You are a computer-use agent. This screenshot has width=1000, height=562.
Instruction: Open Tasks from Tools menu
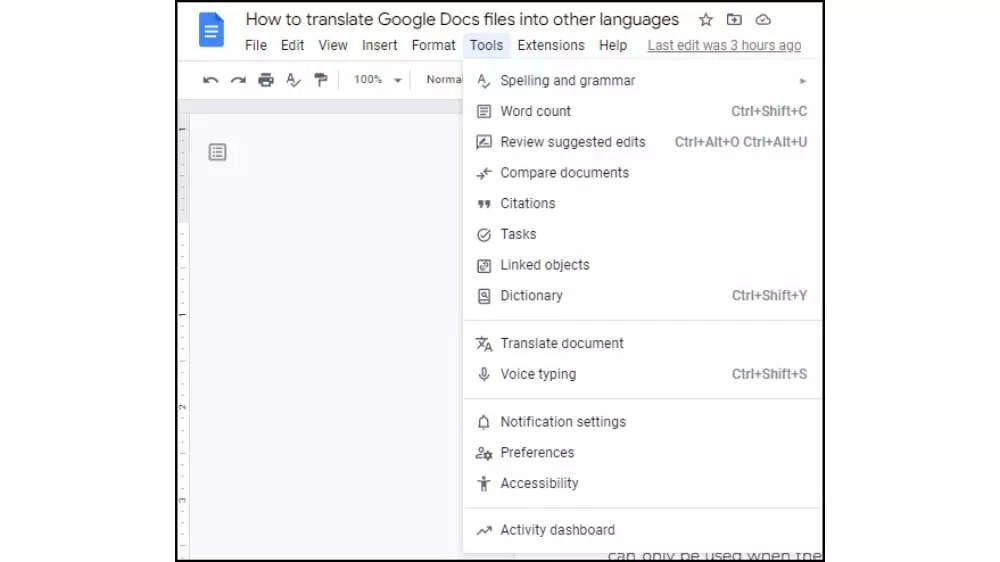[x=642, y=234]
